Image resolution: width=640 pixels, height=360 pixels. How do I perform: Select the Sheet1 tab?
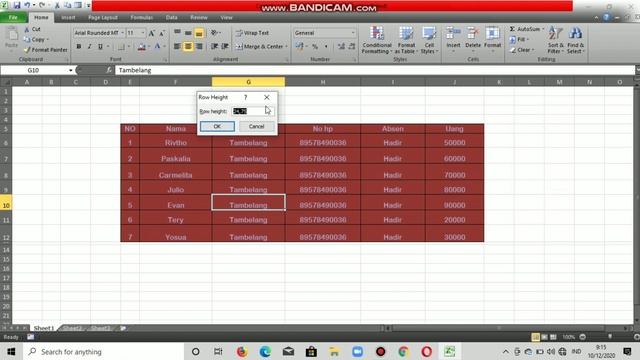(44, 328)
